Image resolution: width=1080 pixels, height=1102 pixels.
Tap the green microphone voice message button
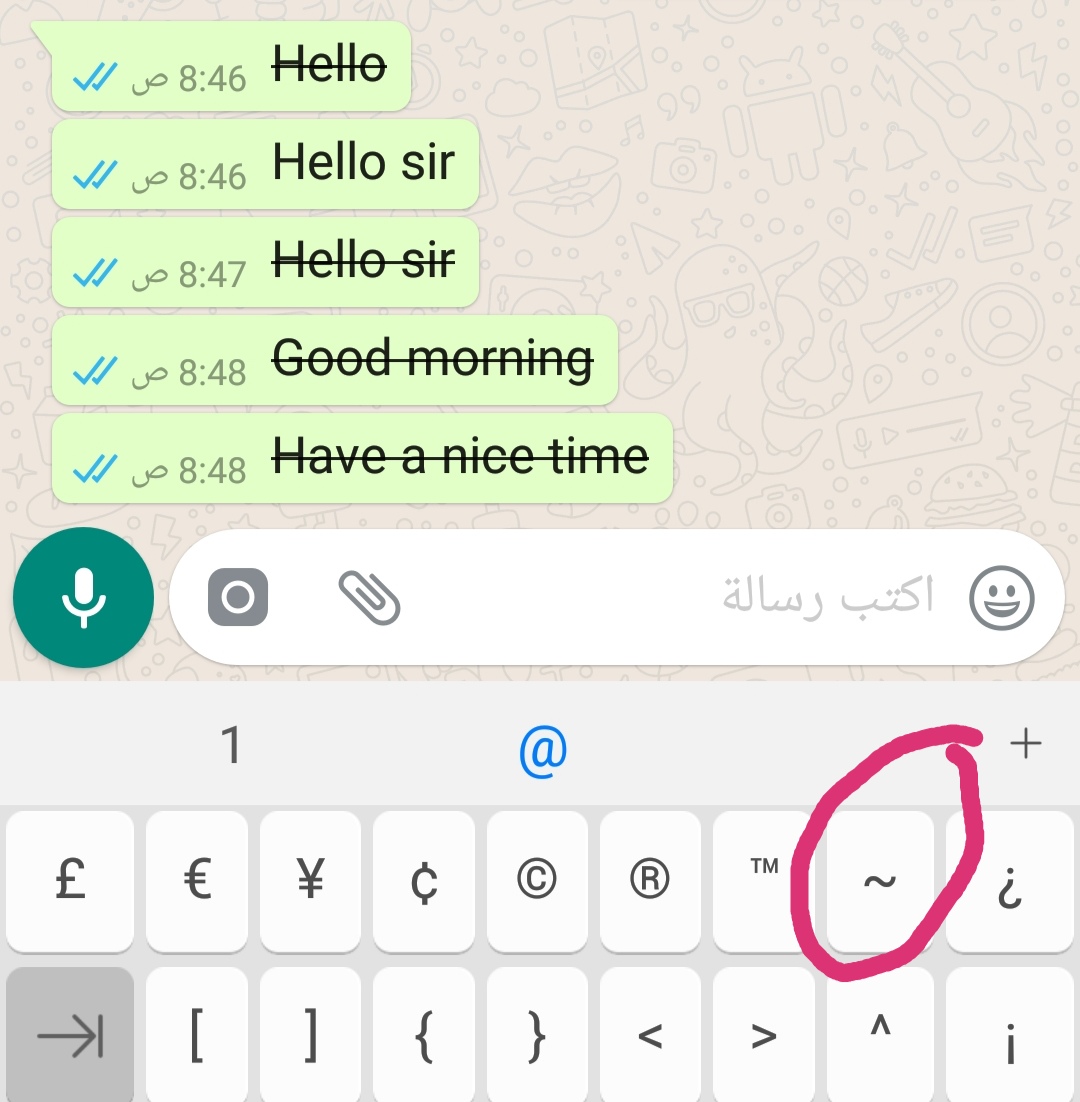83,597
